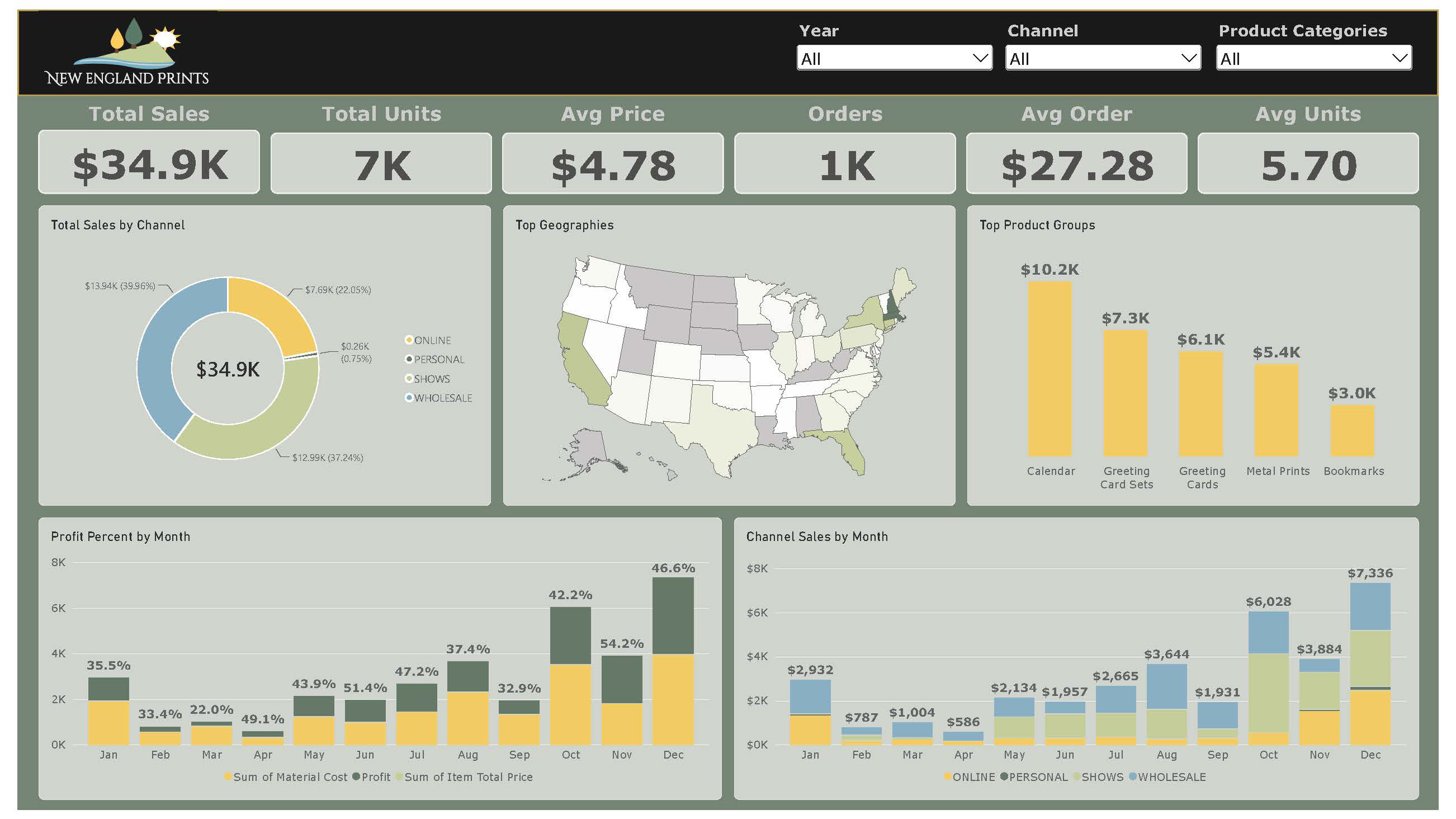
Task: Select the Bookmarks bar in Top Product Groups
Action: pos(1352,430)
